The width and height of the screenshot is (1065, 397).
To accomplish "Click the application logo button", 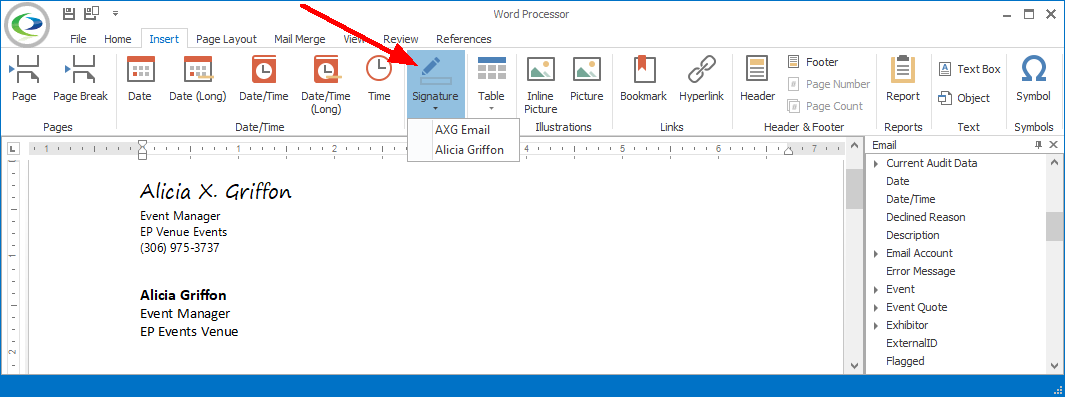I will (x=26, y=24).
